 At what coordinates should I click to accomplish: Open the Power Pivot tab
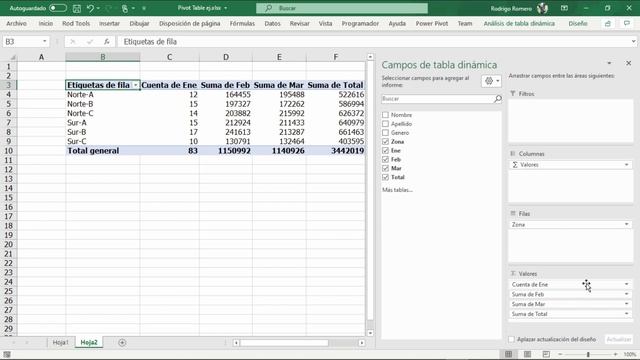point(432,24)
